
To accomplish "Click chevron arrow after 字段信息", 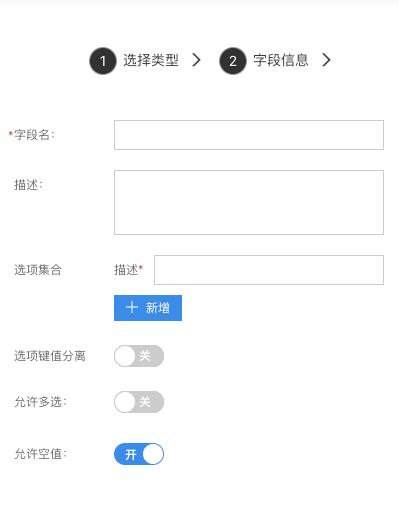I will (326, 60).
